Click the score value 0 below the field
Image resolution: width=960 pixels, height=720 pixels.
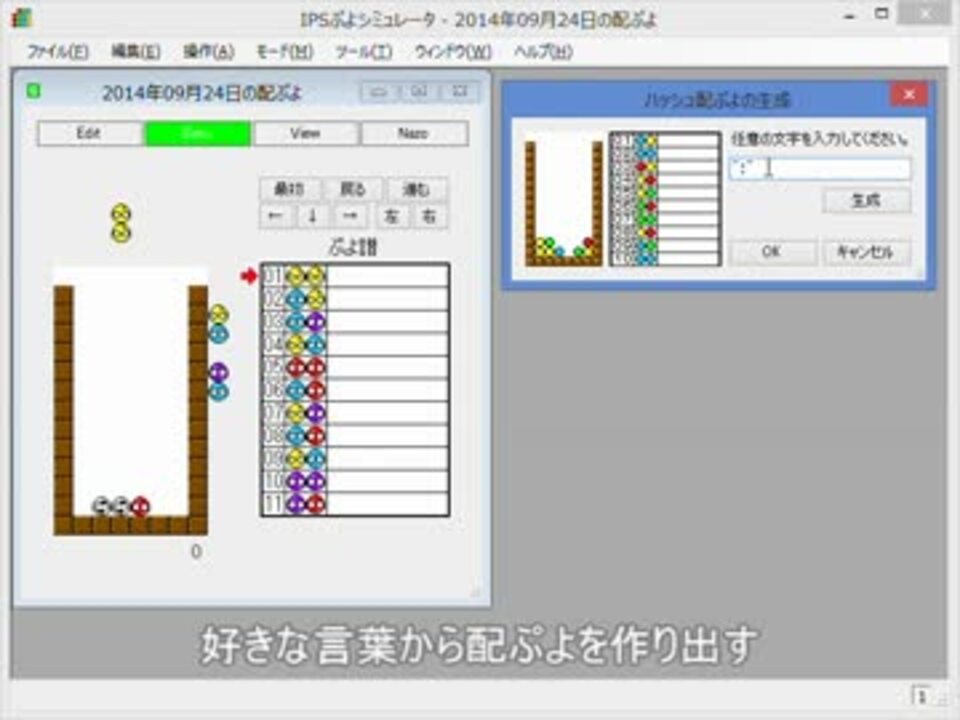point(196,552)
